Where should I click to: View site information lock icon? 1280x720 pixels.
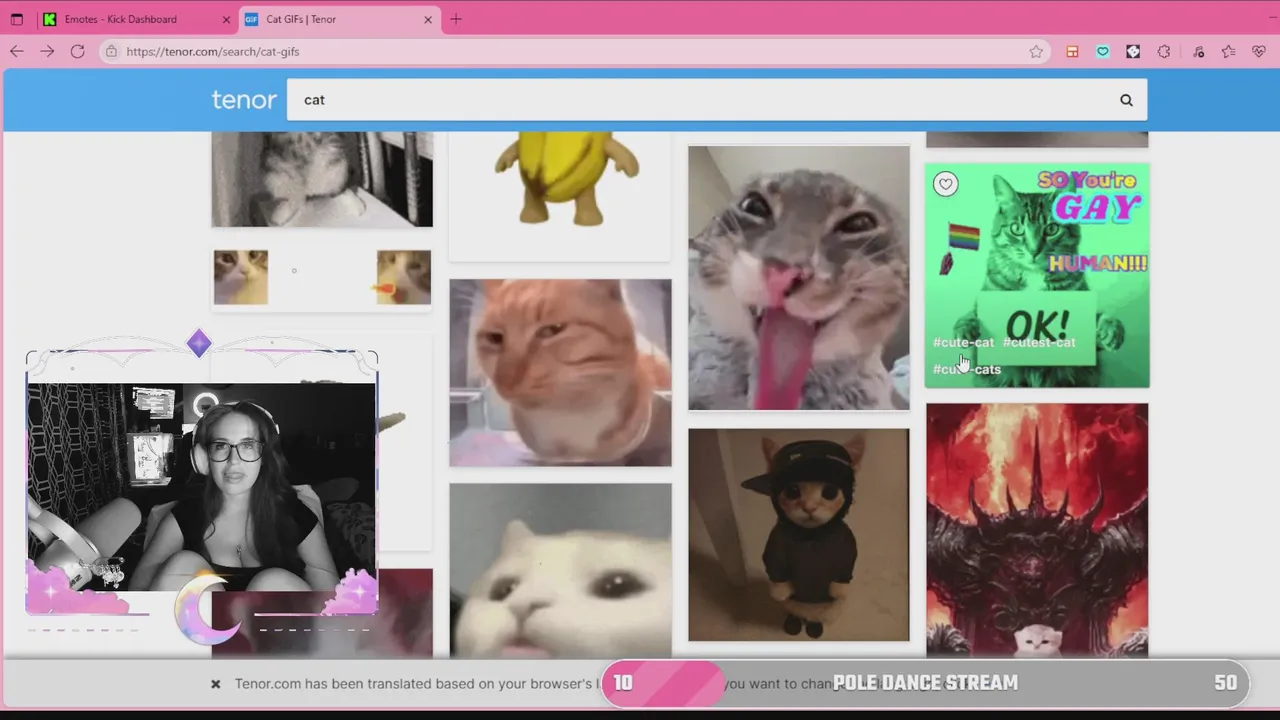(111, 51)
